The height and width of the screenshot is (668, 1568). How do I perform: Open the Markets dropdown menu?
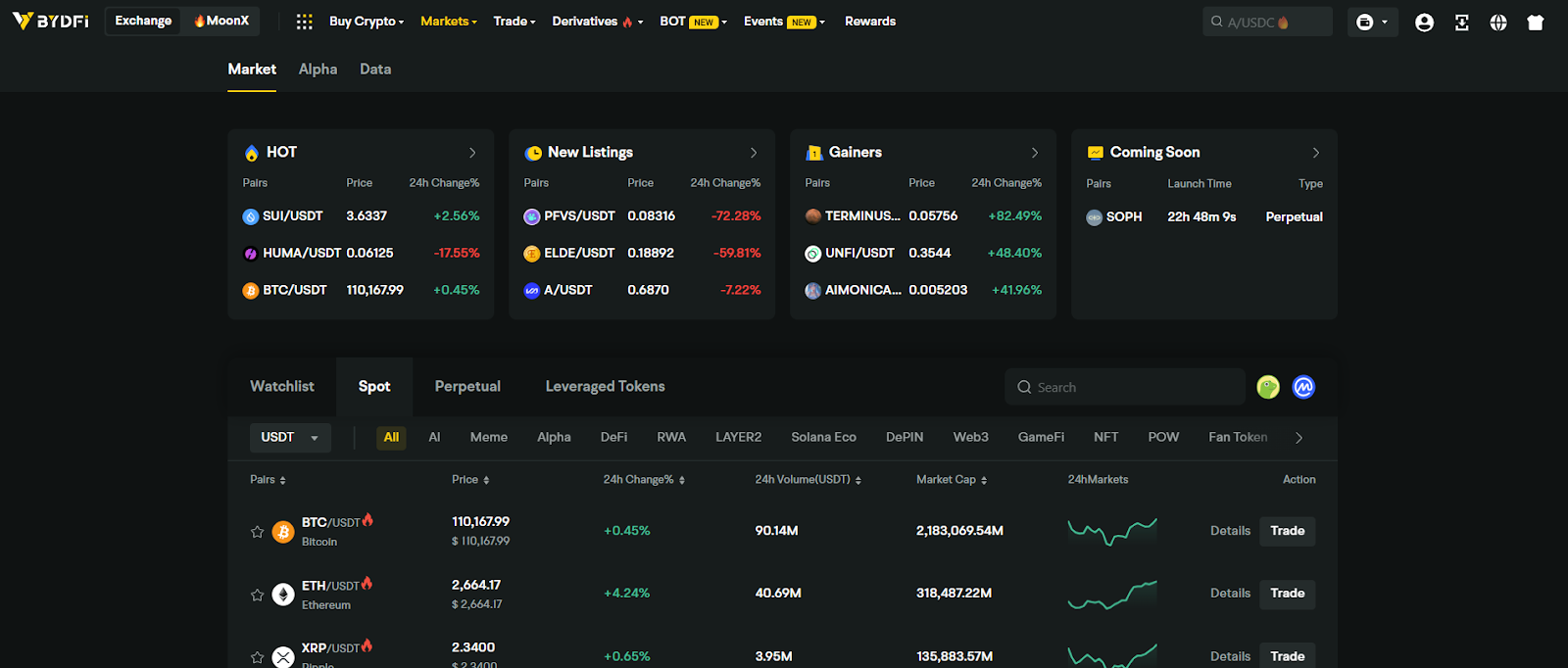[448, 22]
